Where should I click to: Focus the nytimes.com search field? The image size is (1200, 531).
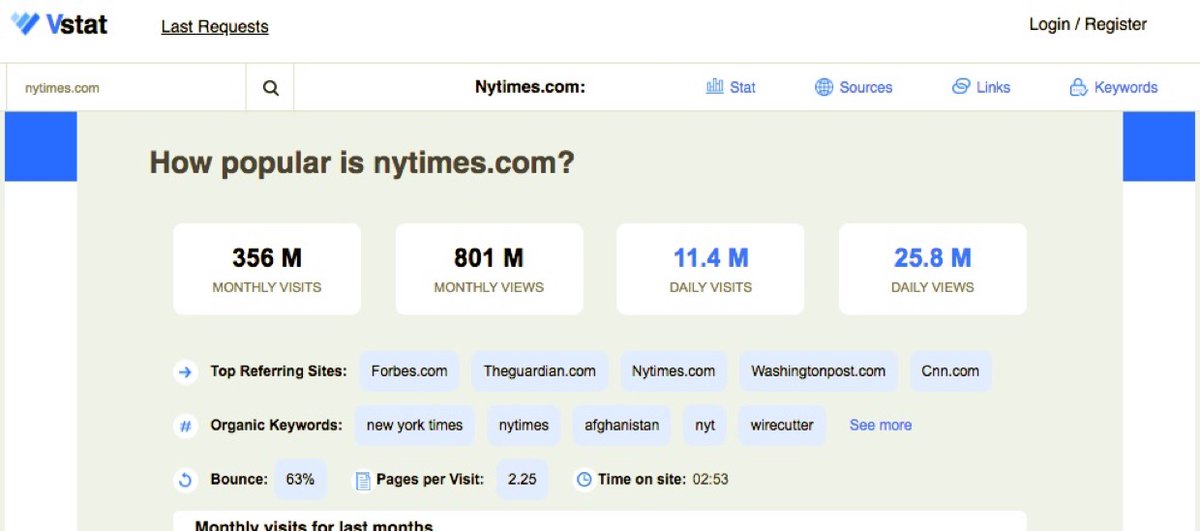click(126, 88)
